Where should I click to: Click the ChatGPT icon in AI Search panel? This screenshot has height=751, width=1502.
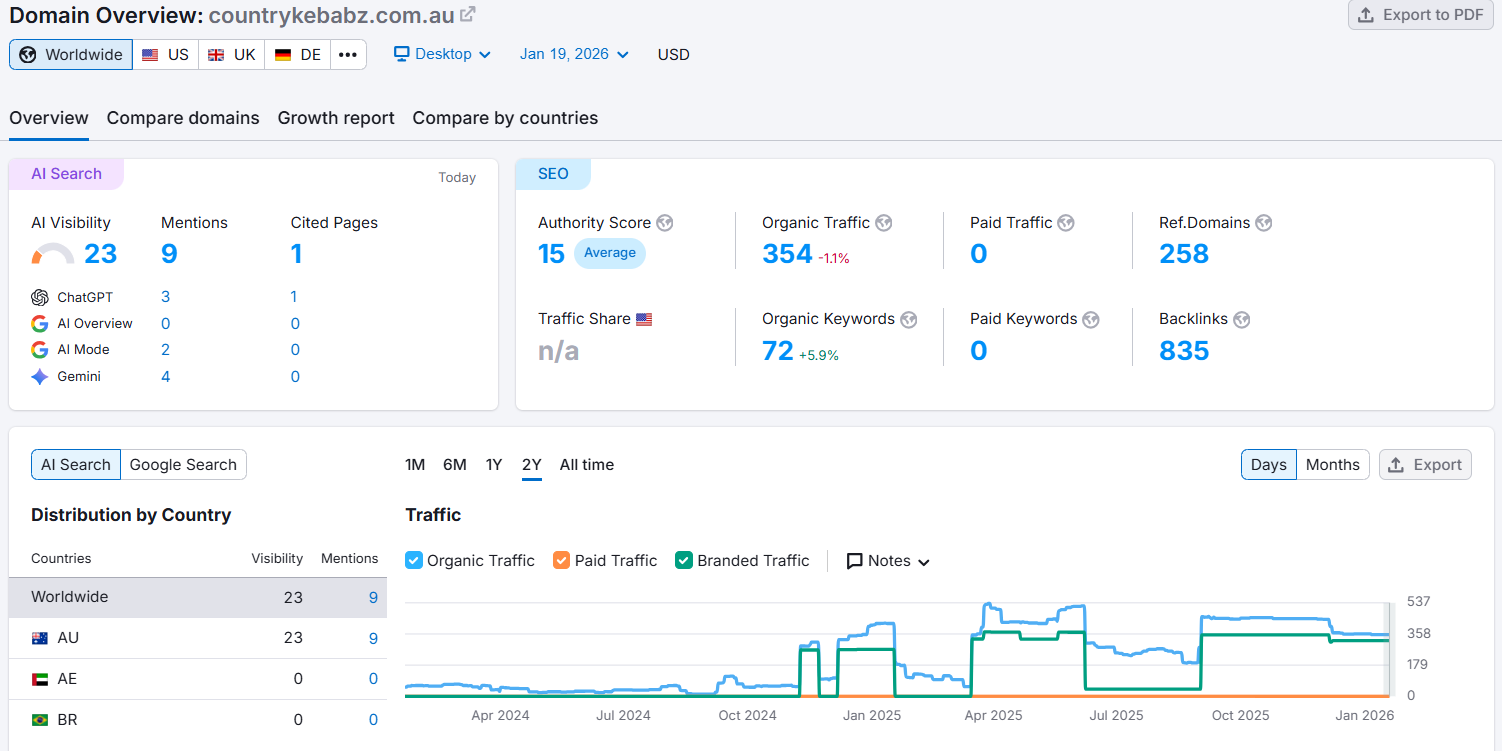[x=40, y=297]
